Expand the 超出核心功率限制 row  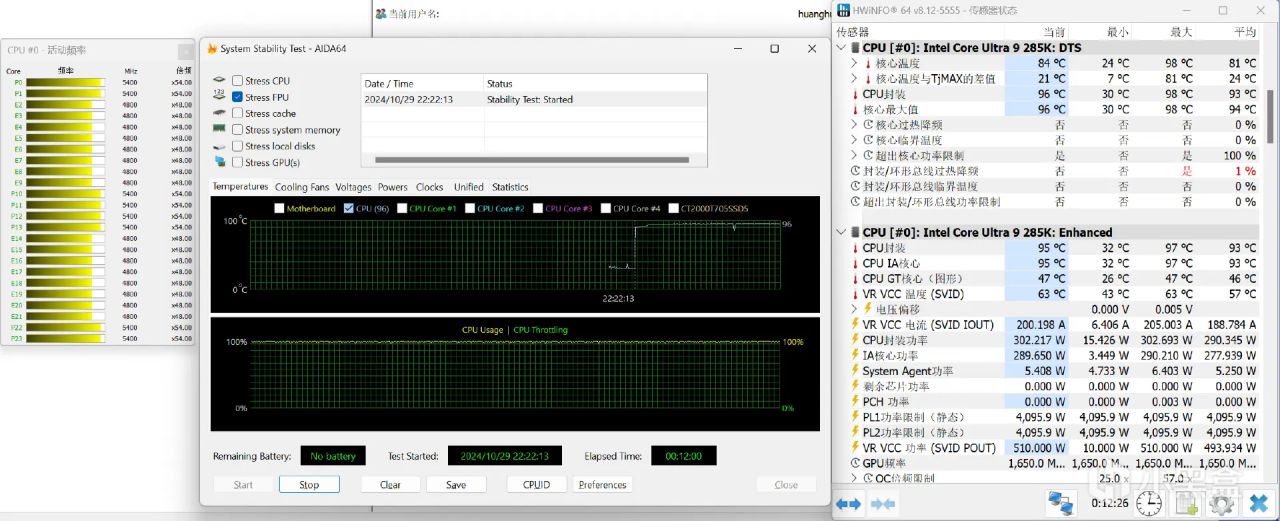pyautogui.click(x=854, y=156)
